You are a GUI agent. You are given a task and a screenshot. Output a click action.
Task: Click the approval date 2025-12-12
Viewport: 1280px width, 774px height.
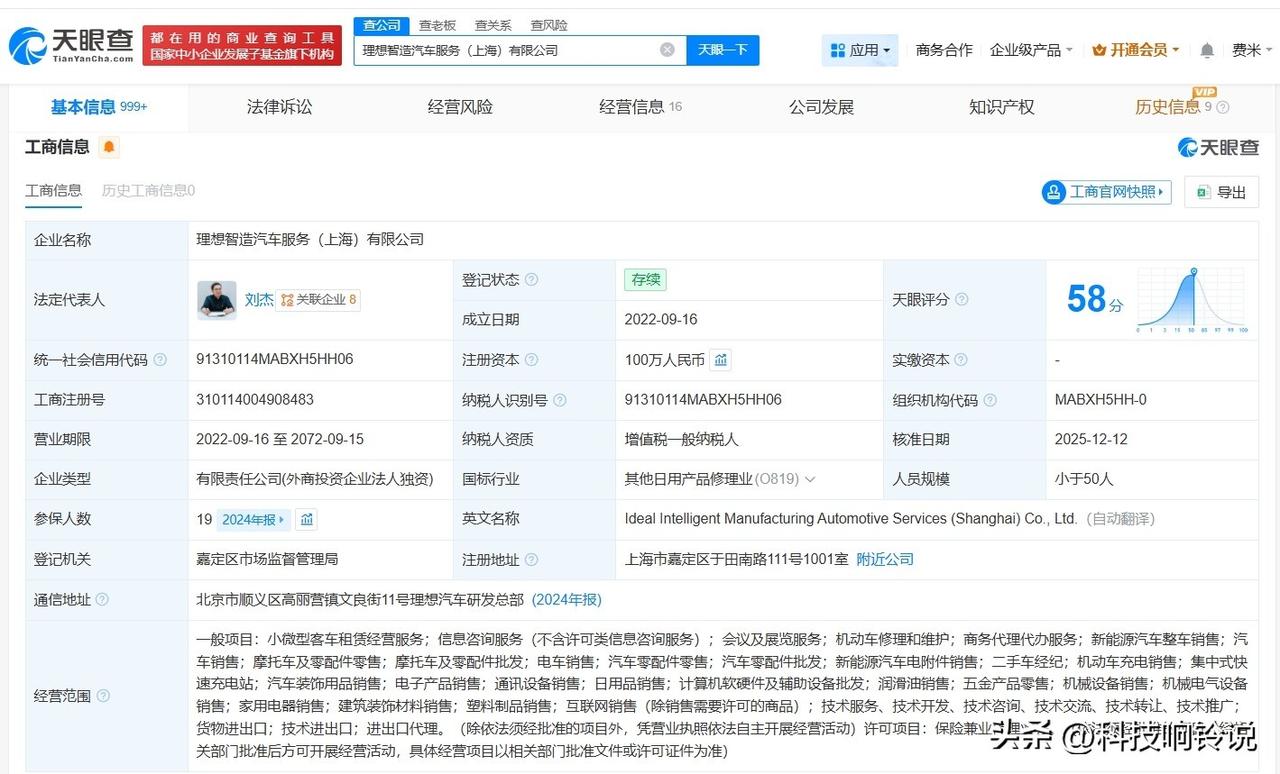point(1092,439)
